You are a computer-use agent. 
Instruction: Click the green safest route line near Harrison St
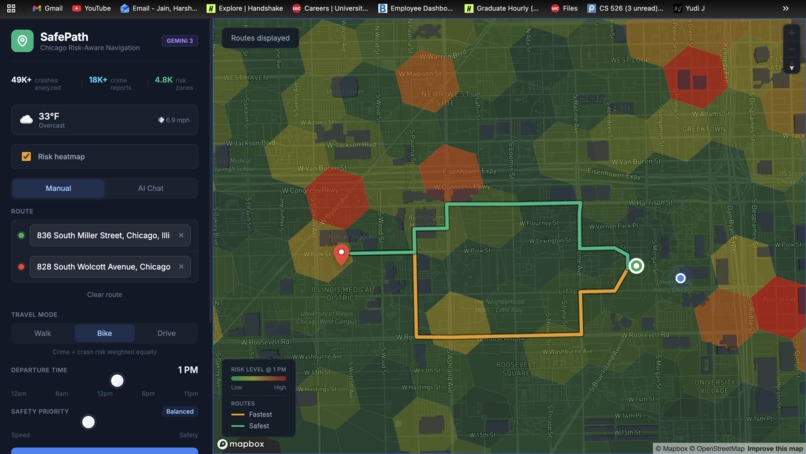[x=514, y=204]
